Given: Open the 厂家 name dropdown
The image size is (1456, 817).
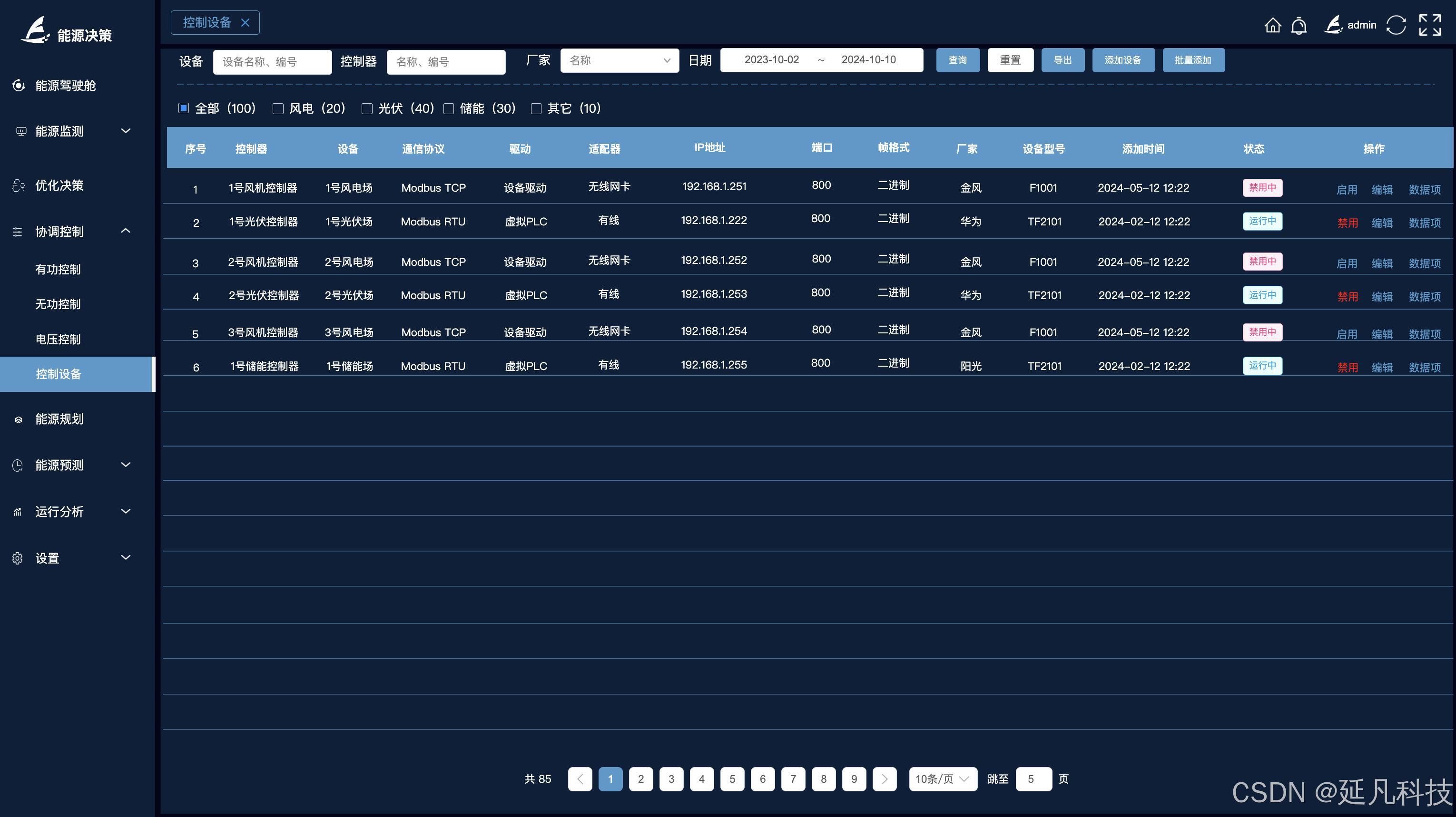Looking at the screenshot, I should point(620,60).
